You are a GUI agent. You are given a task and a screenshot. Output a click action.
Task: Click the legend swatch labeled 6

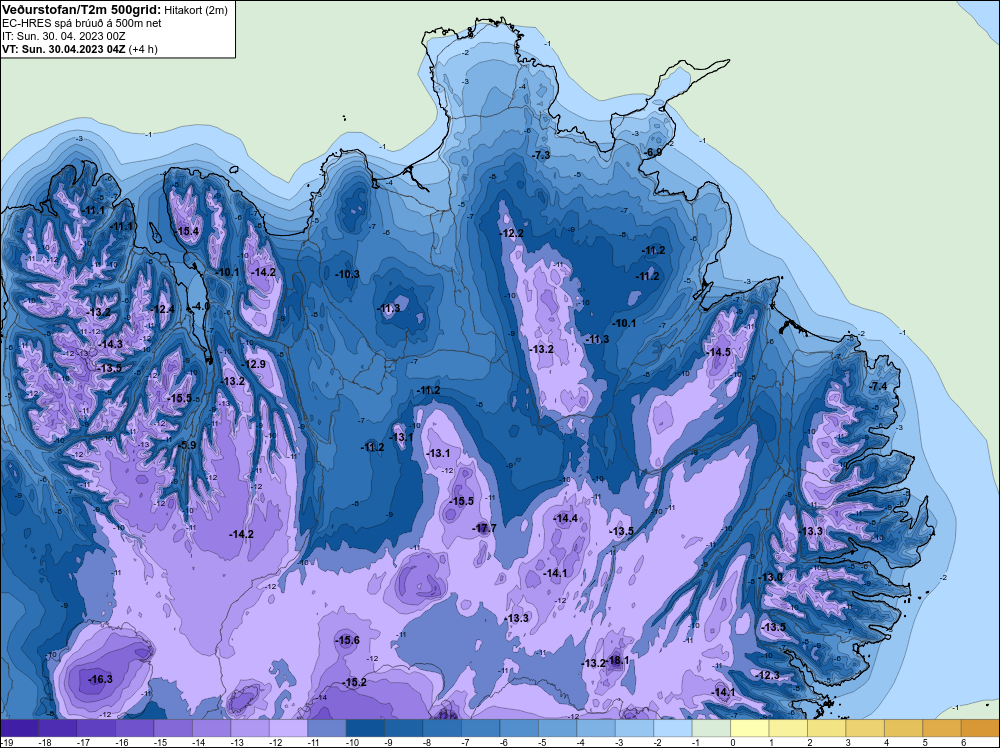point(981,728)
